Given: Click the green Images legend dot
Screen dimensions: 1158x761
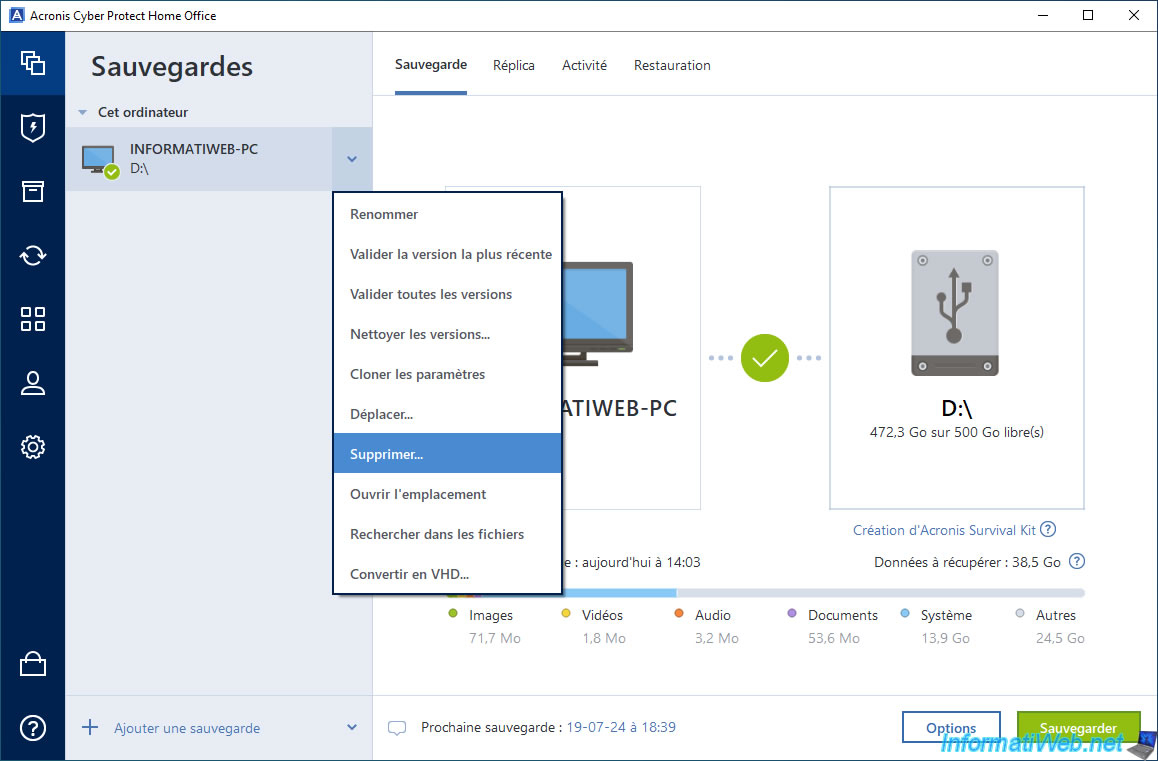Looking at the screenshot, I should pyautogui.click(x=453, y=614).
